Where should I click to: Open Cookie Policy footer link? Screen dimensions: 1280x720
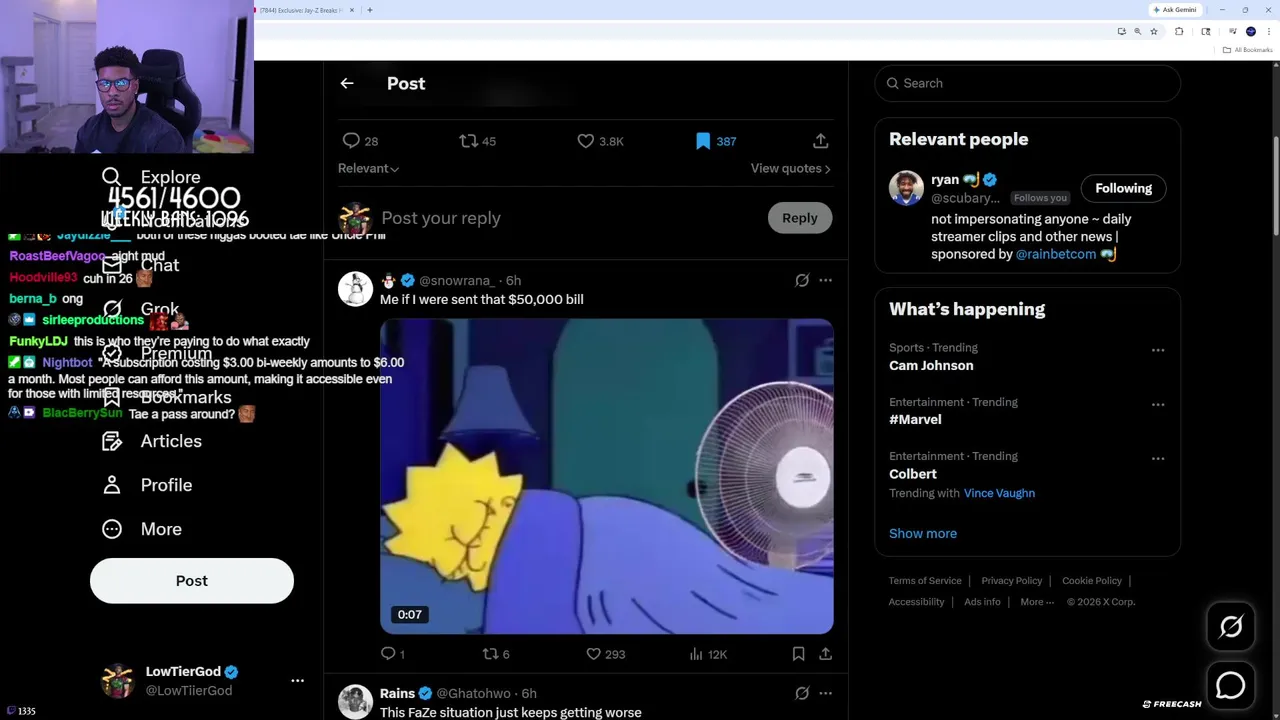[1092, 580]
